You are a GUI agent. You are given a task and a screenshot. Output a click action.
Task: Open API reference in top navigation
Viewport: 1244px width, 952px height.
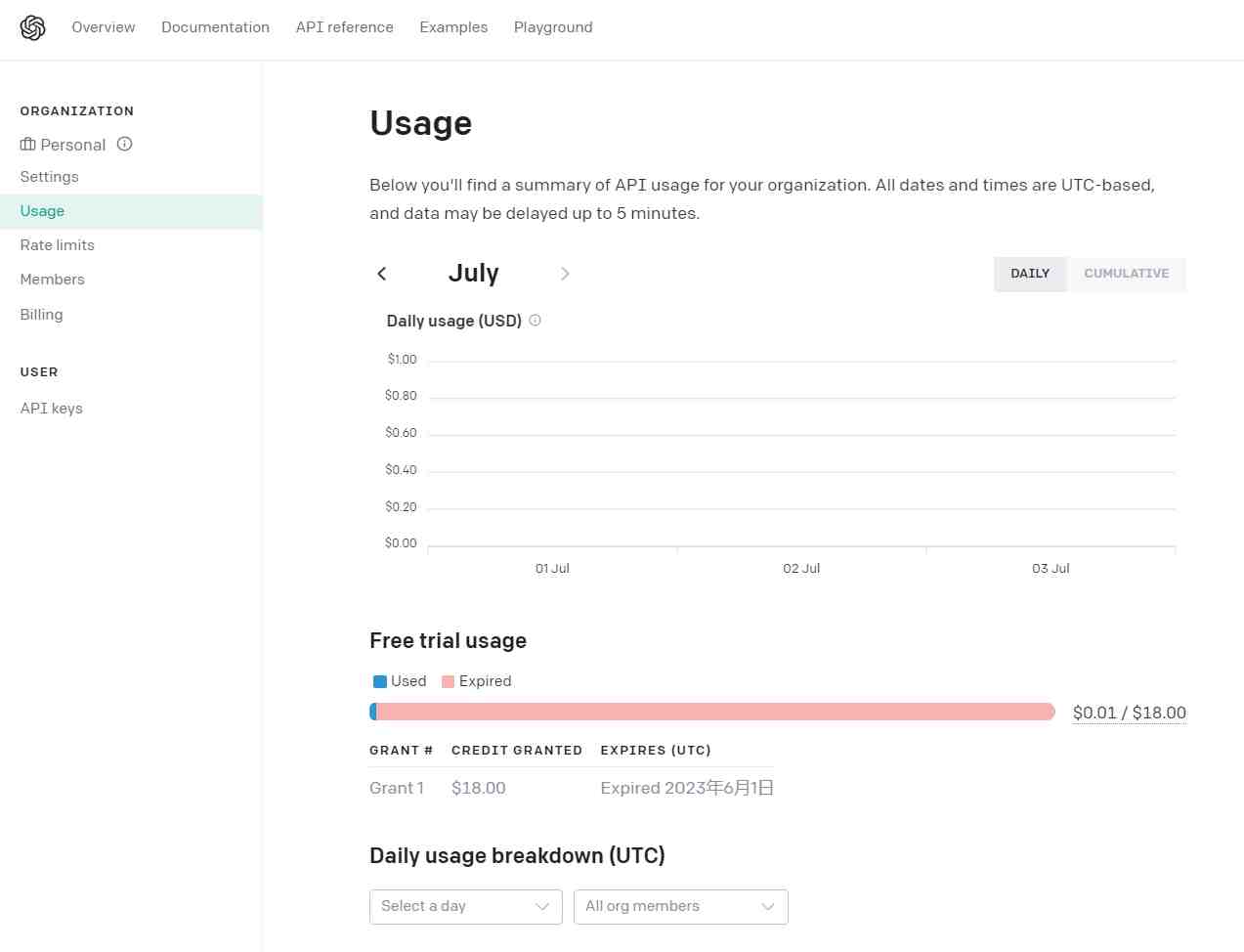344,27
